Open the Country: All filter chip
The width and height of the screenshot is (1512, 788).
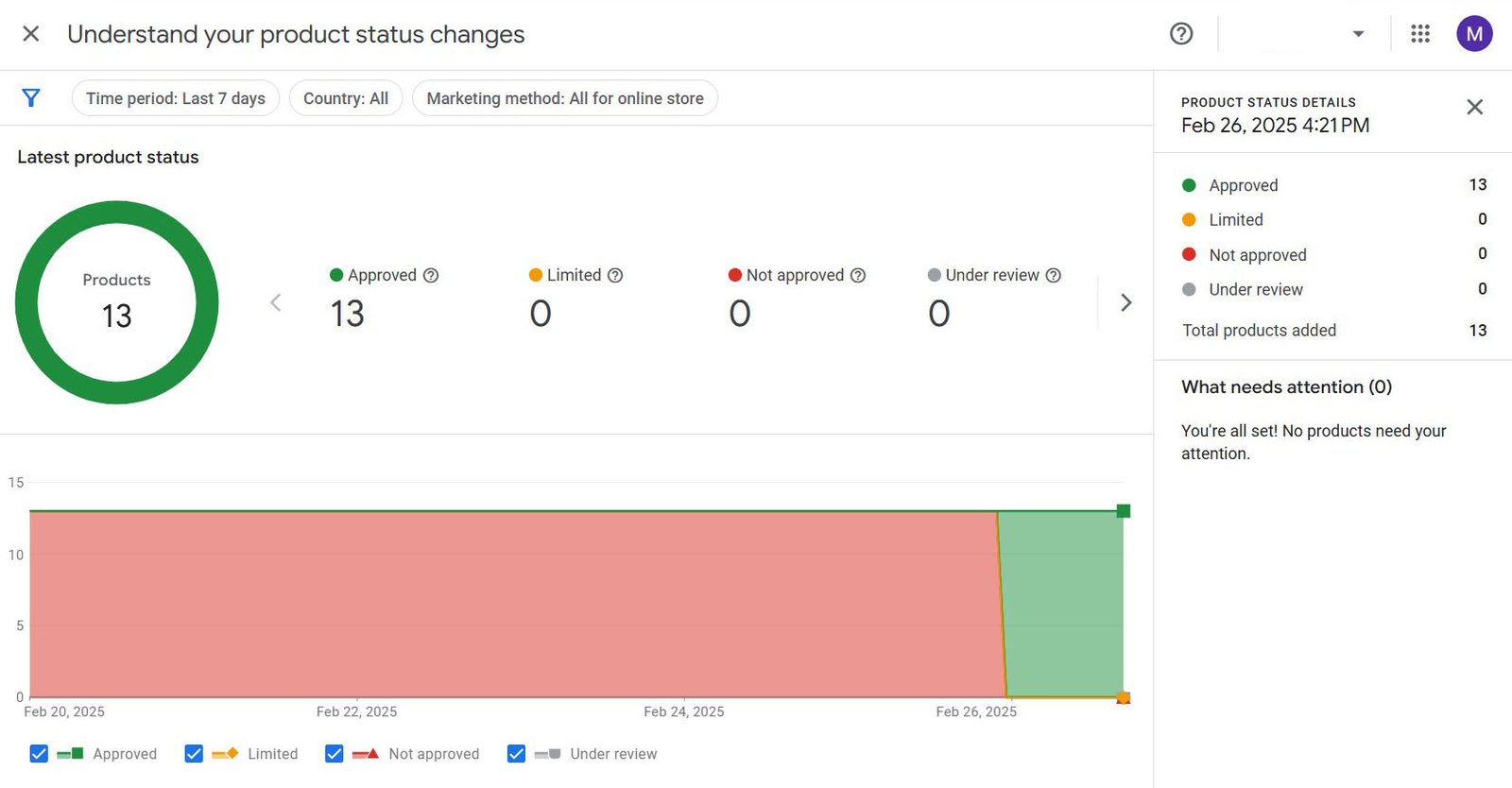(x=346, y=98)
